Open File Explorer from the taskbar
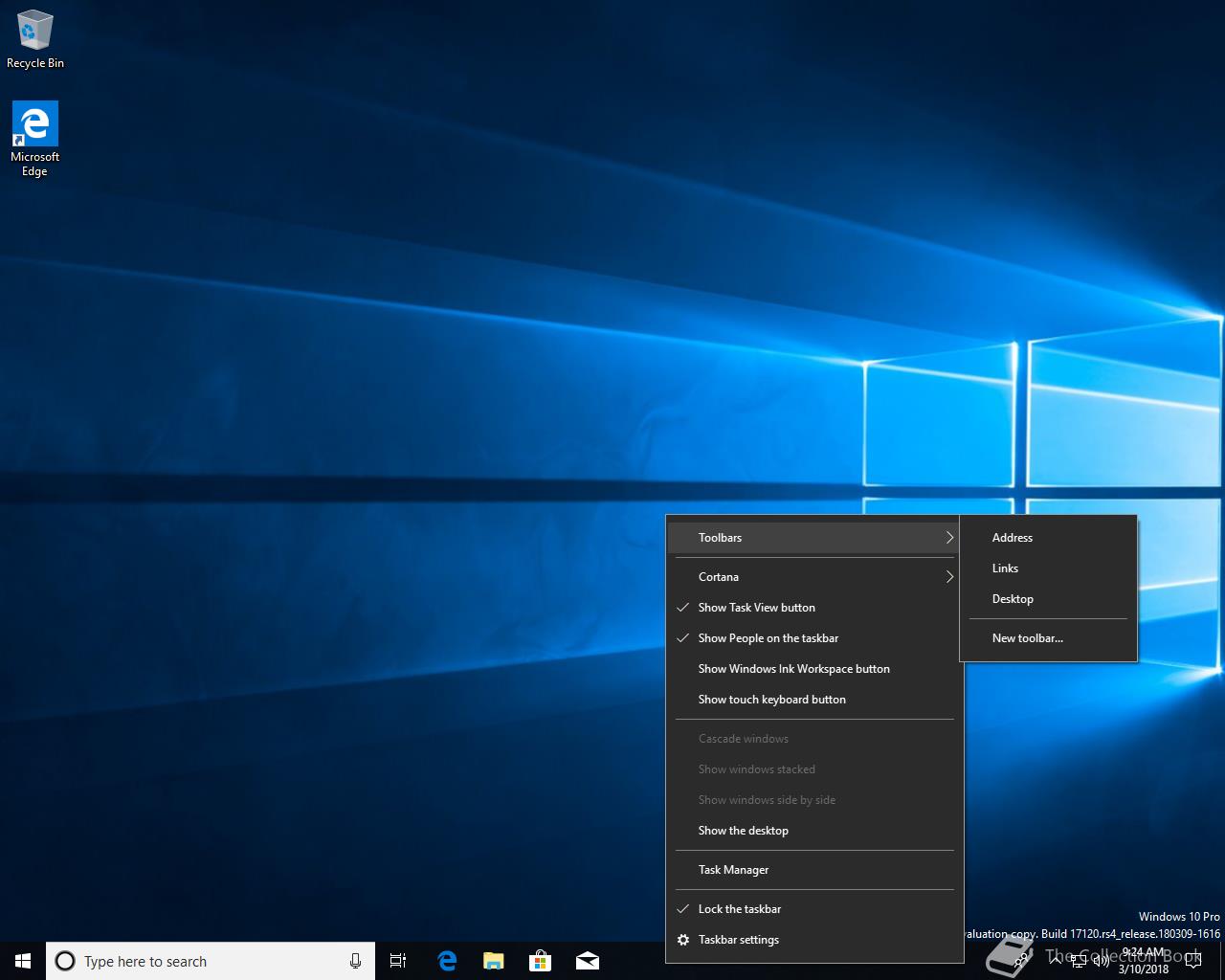This screenshot has width=1225, height=980. pyautogui.click(x=494, y=961)
